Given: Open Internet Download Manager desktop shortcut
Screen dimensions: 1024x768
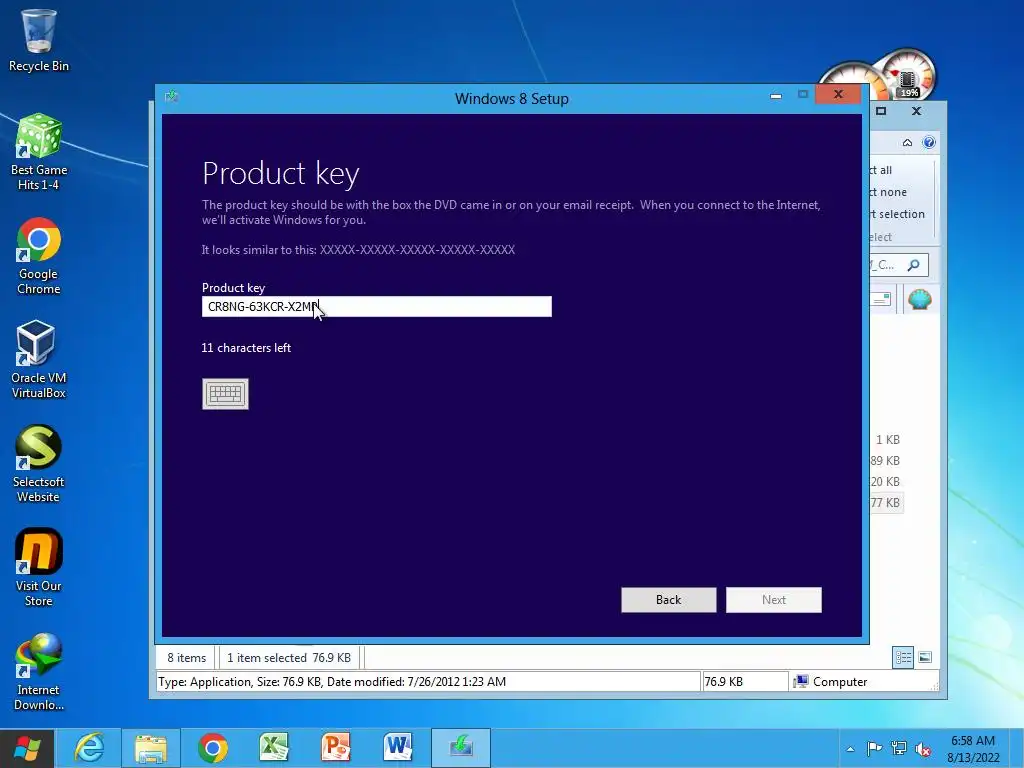Looking at the screenshot, I should 39,672.
